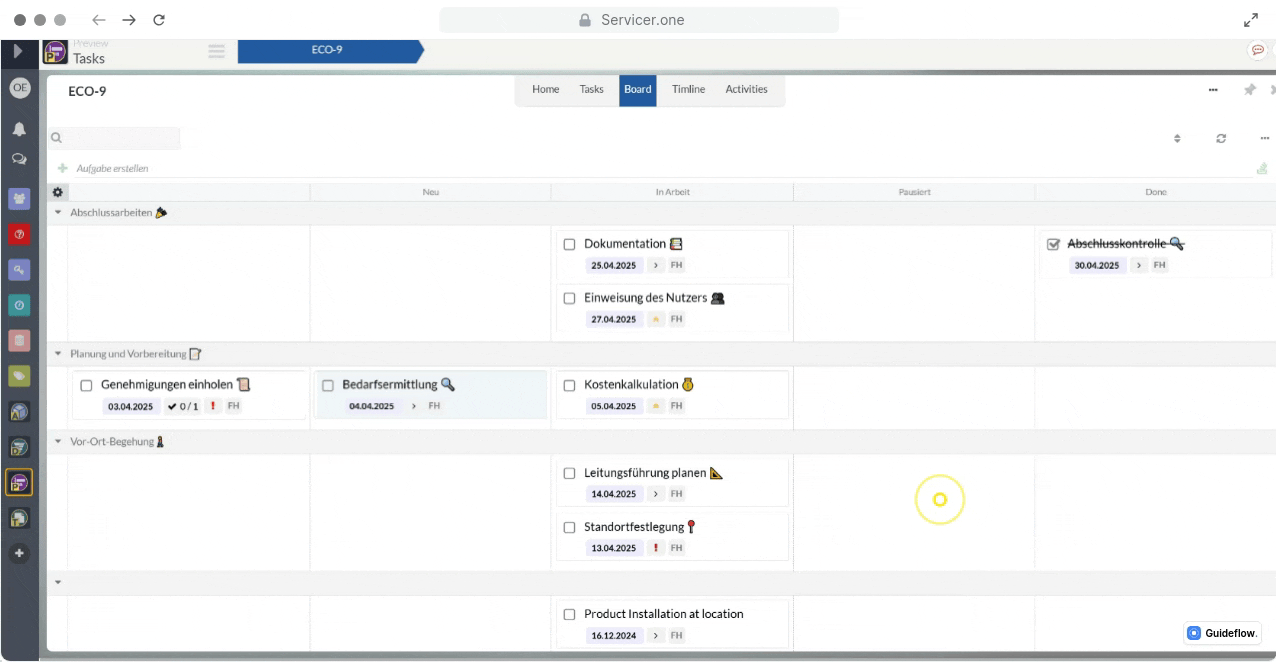
Task: Open the hamburger menu next to Tasks
Action: 216,52
